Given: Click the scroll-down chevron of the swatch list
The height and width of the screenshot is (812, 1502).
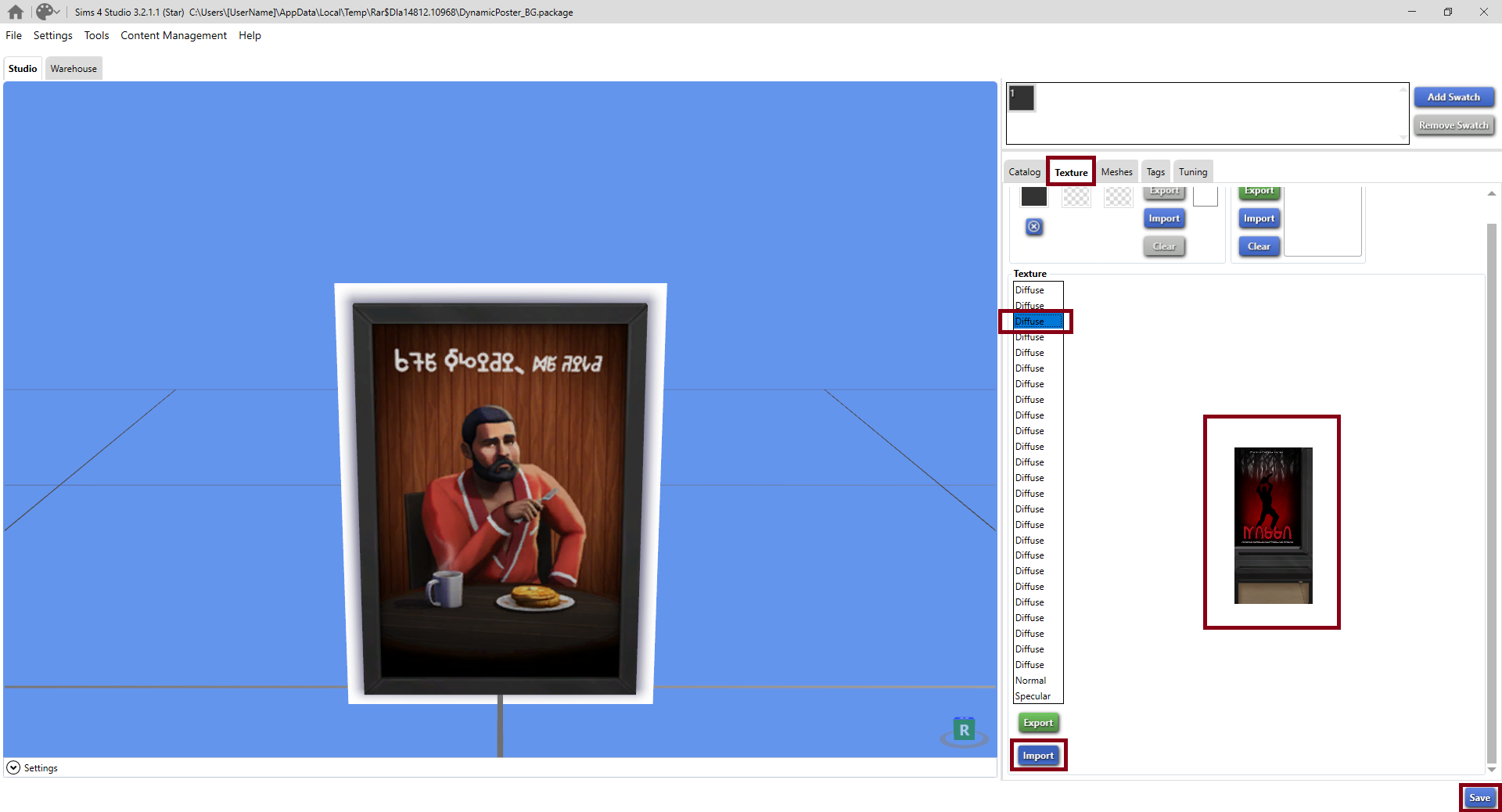Looking at the screenshot, I should click(1402, 138).
